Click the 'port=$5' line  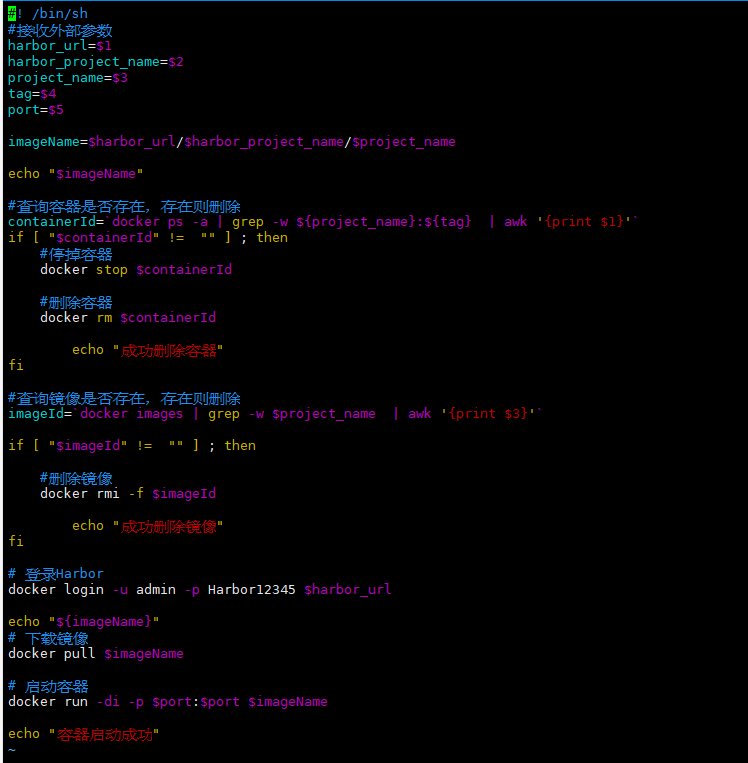click(36, 109)
